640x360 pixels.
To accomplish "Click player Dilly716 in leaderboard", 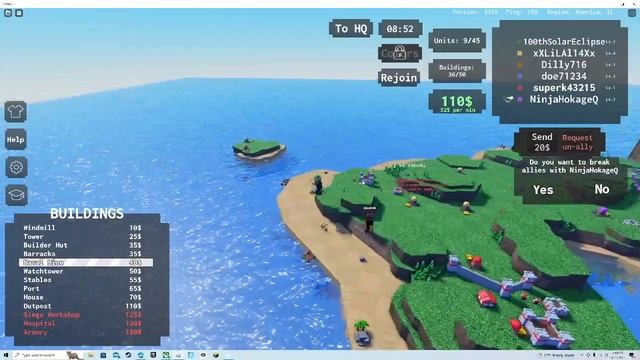I will click(x=564, y=64).
